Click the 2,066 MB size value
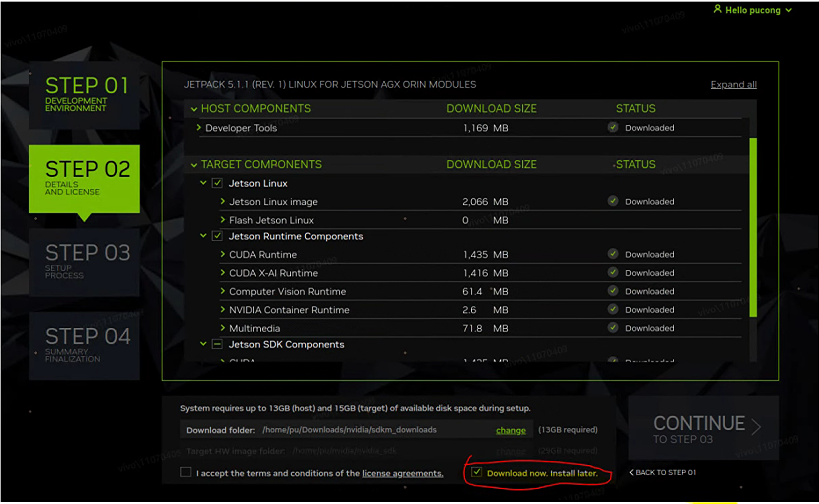Screen dimensions: 819x504 pyautogui.click(x=485, y=202)
